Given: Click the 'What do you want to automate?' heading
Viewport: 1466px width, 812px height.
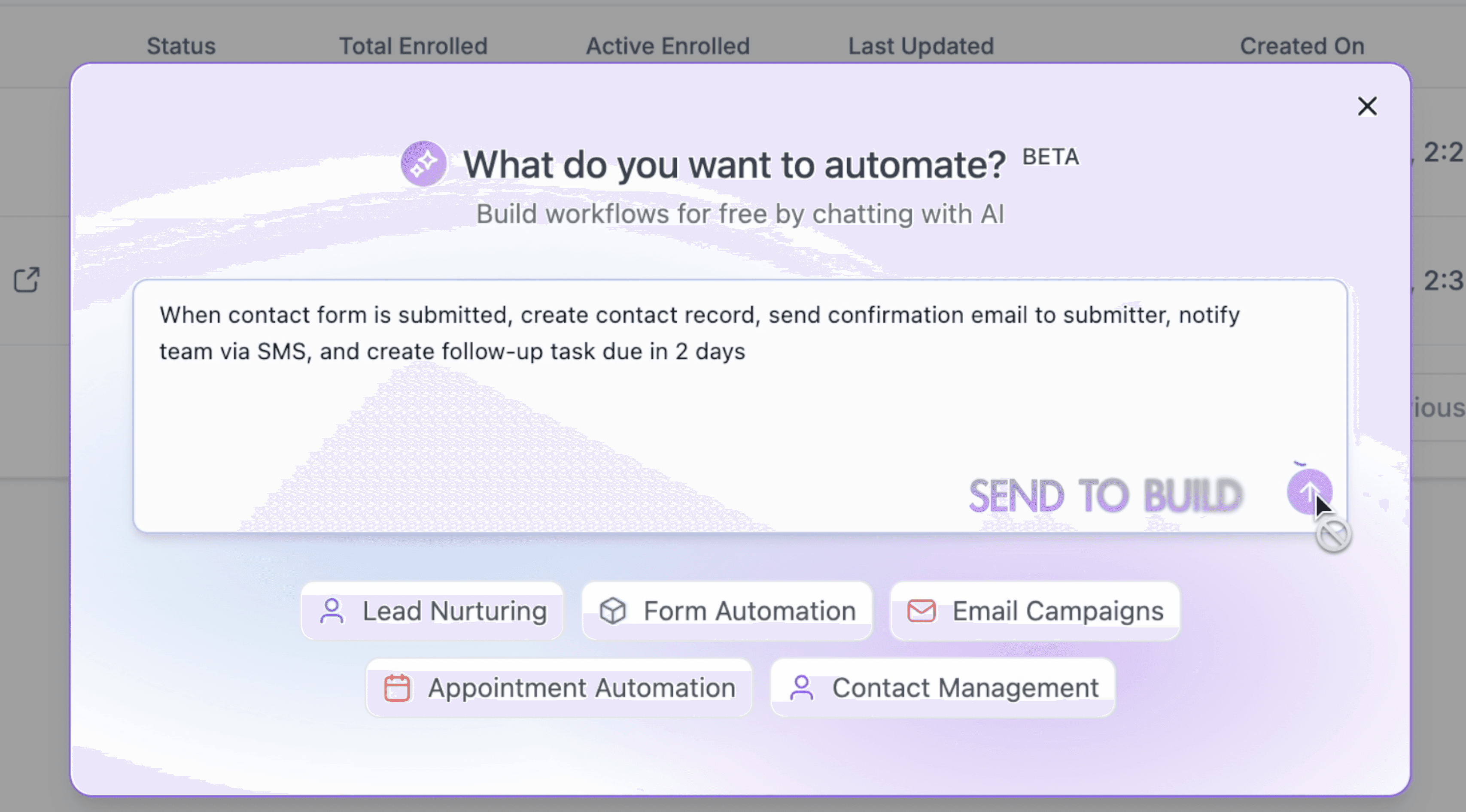Looking at the screenshot, I should 734,165.
